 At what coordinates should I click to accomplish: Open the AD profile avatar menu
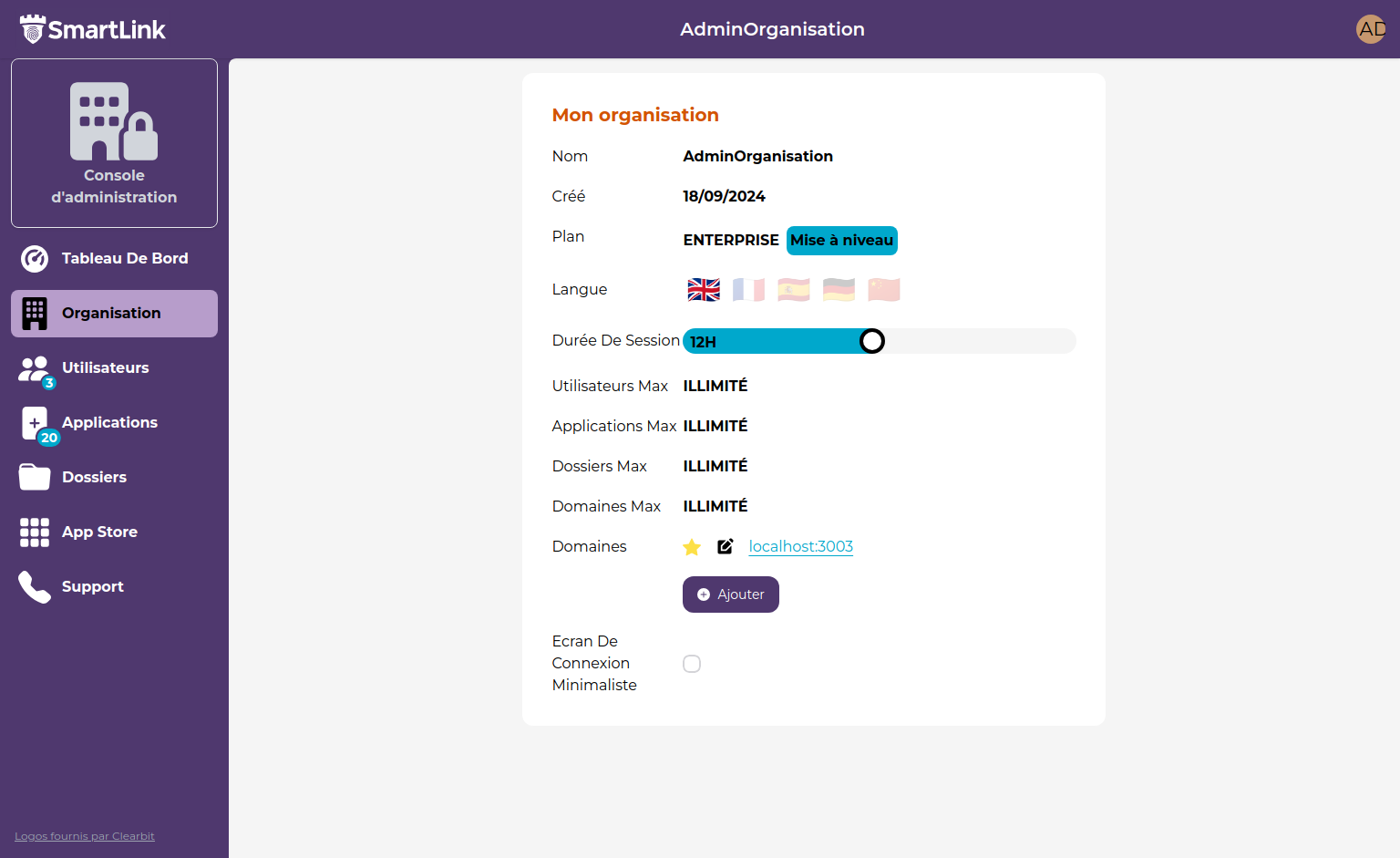1371,28
